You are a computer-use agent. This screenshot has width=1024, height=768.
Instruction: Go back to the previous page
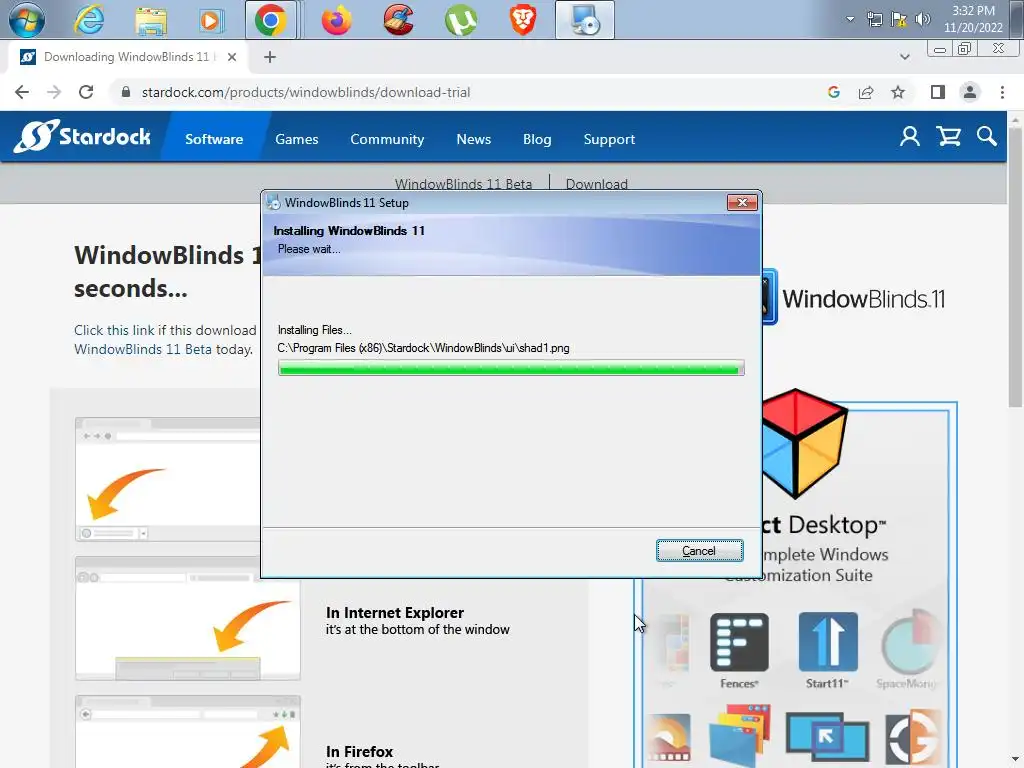[22, 92]
